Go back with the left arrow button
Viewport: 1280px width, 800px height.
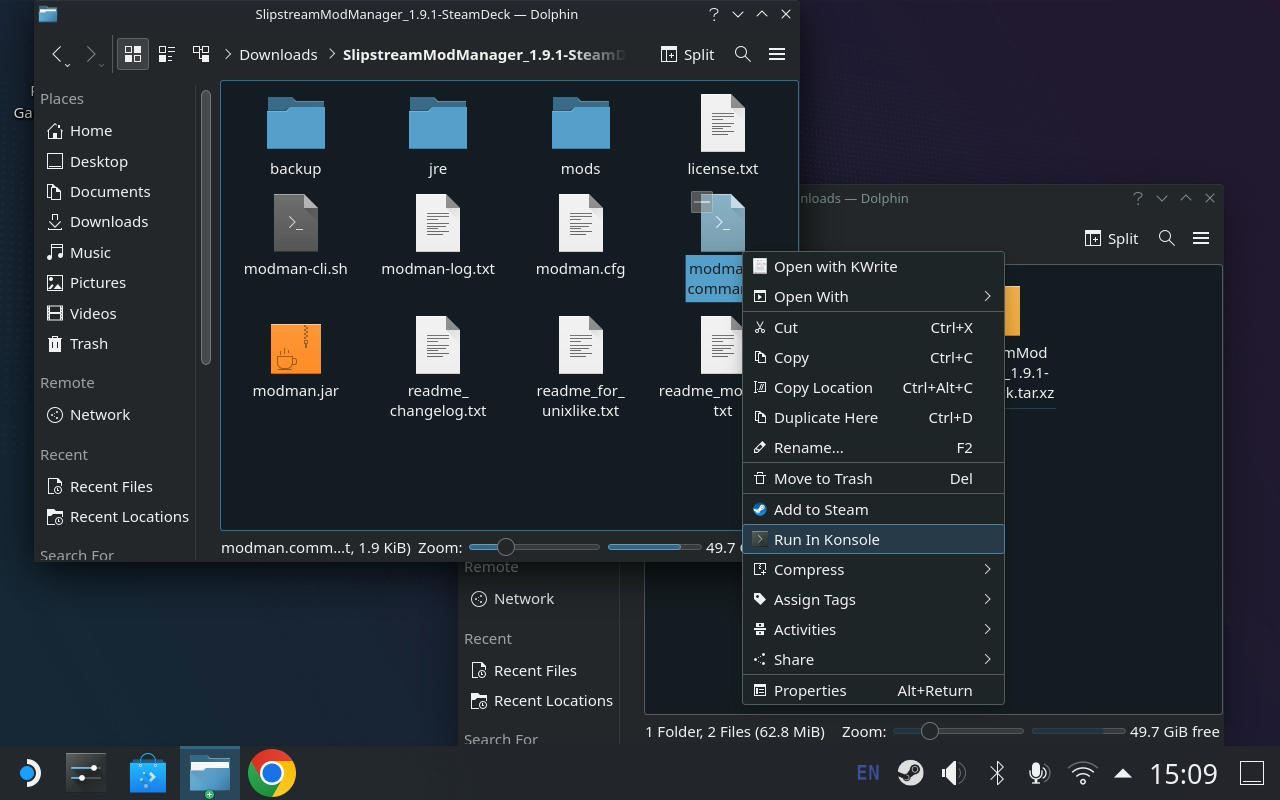[x=58, y=54]
